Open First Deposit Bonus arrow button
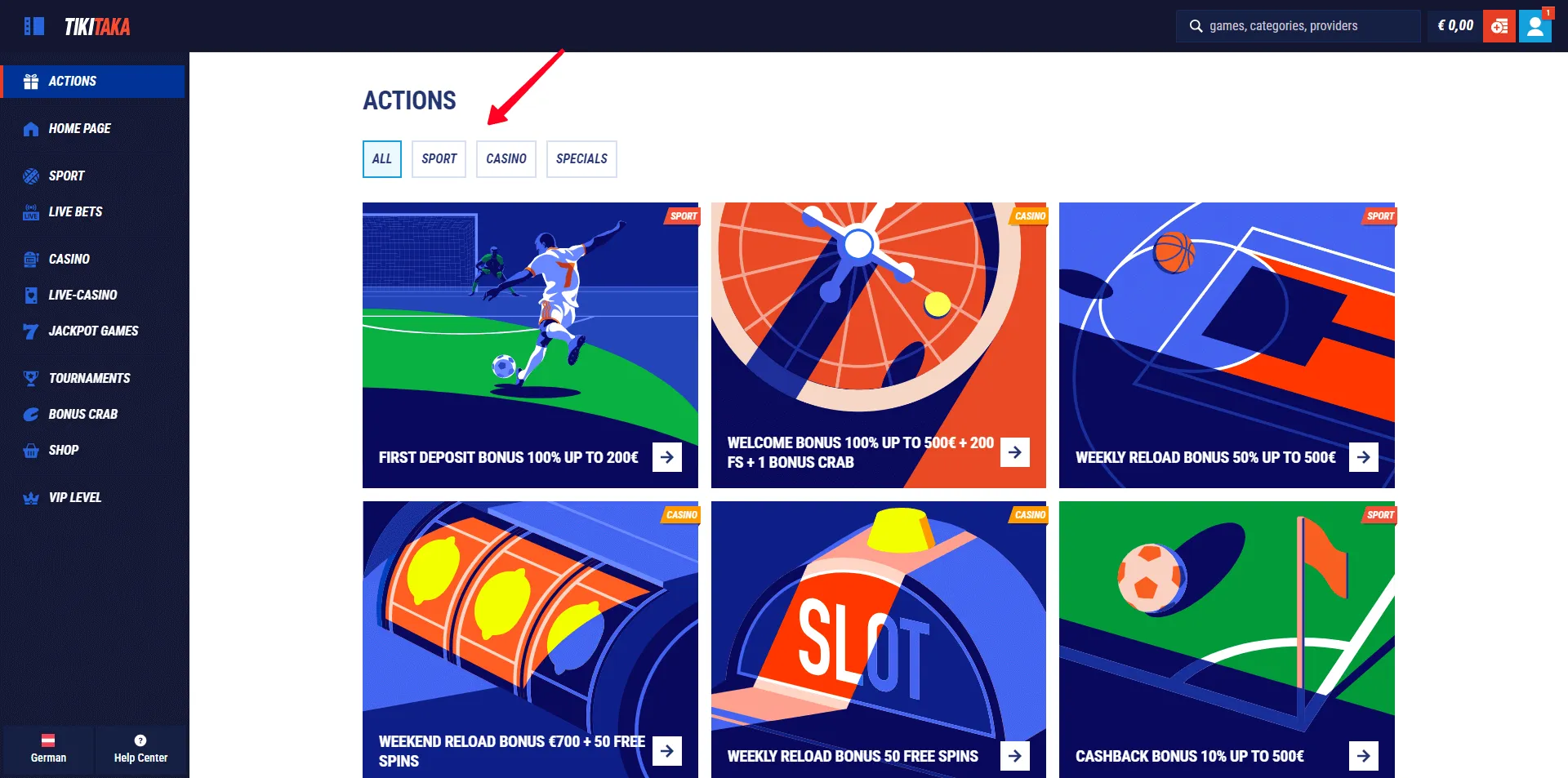1568x778 pixels. pos(667,457)
